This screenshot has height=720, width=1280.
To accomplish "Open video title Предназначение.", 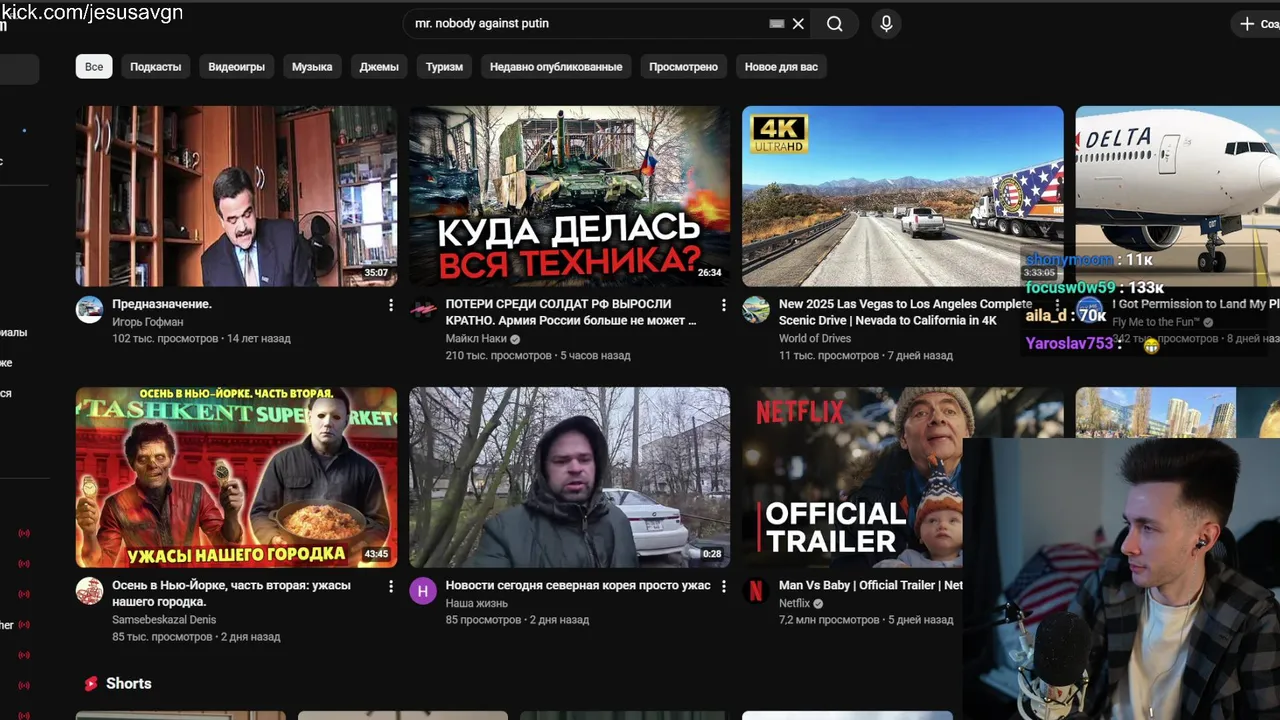I will point(162,304).
